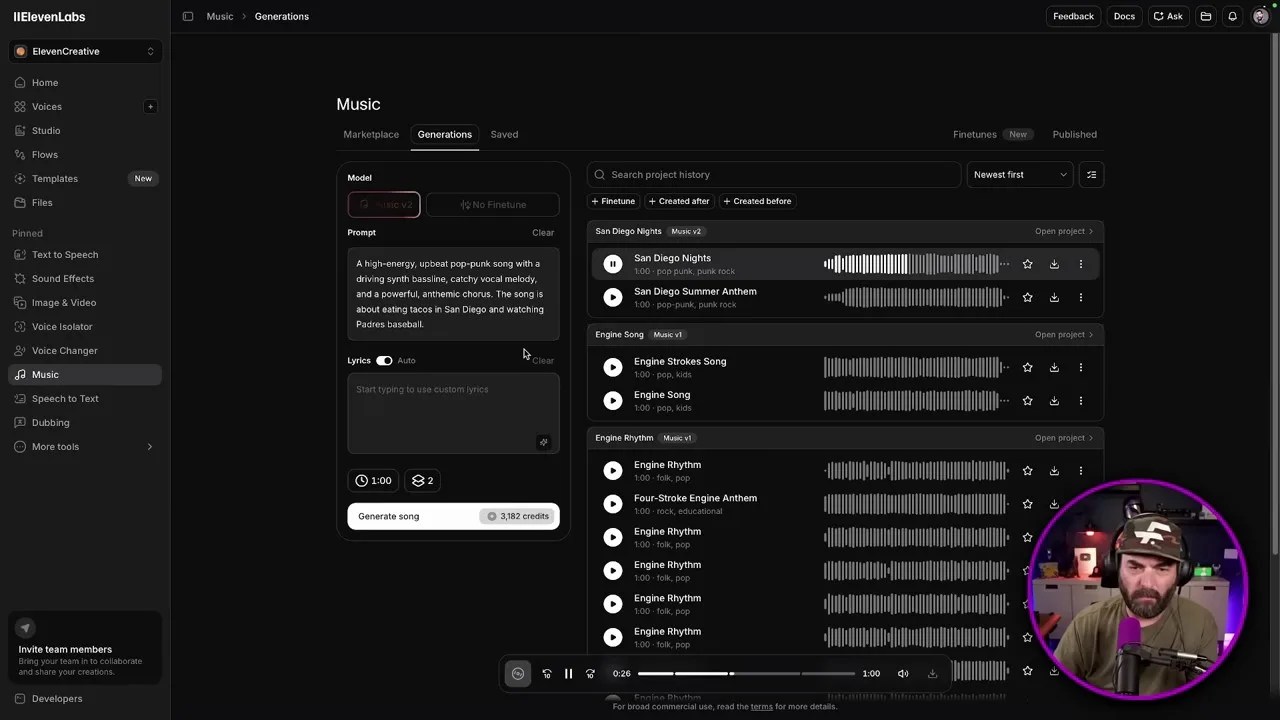The image size is (1280, 720).
Task: Add a new voice with plus icon
Action: (x=150, y=107)
